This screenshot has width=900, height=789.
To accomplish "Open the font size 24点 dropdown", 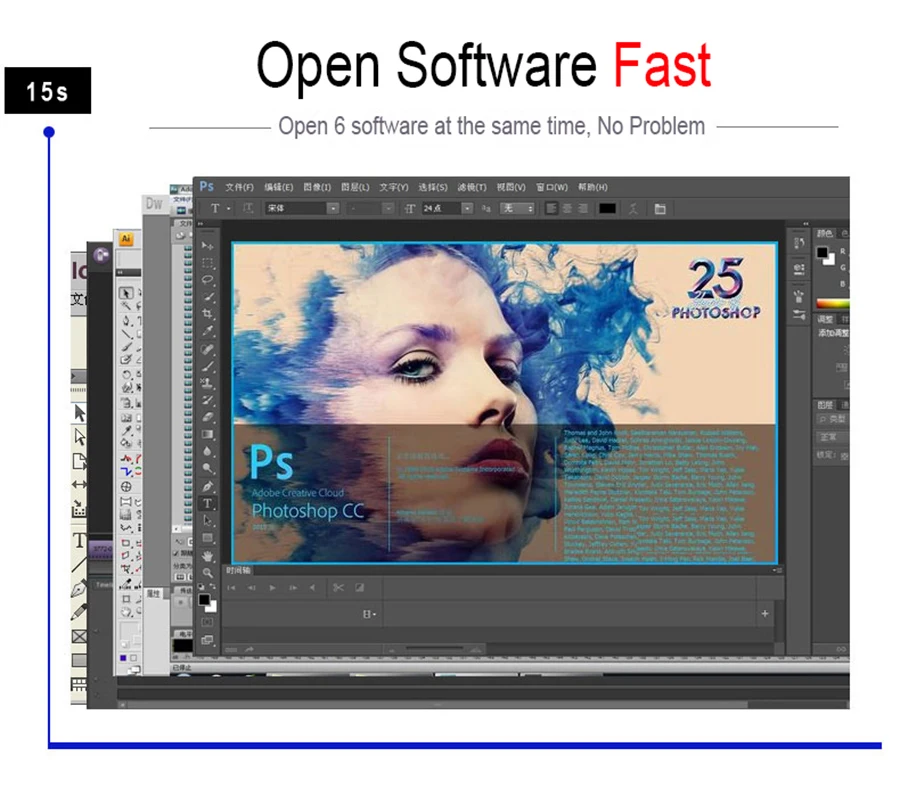I will pyautogui.click(x=468, y=208).
